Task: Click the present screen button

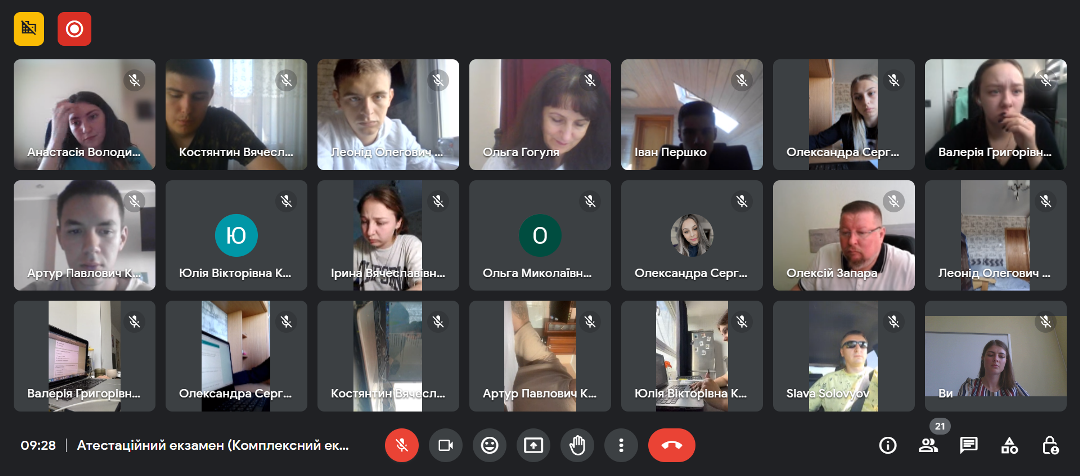Action: coord(533,446)
